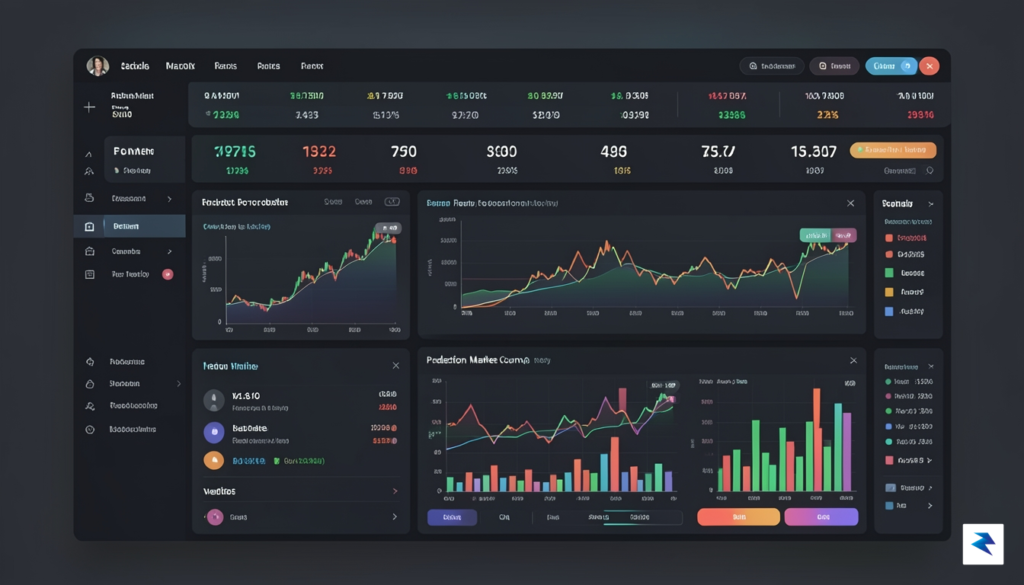Click the people icon below the sidebar caret
The height and width of the screenshot is (585, 1024).
pos(89,171)
